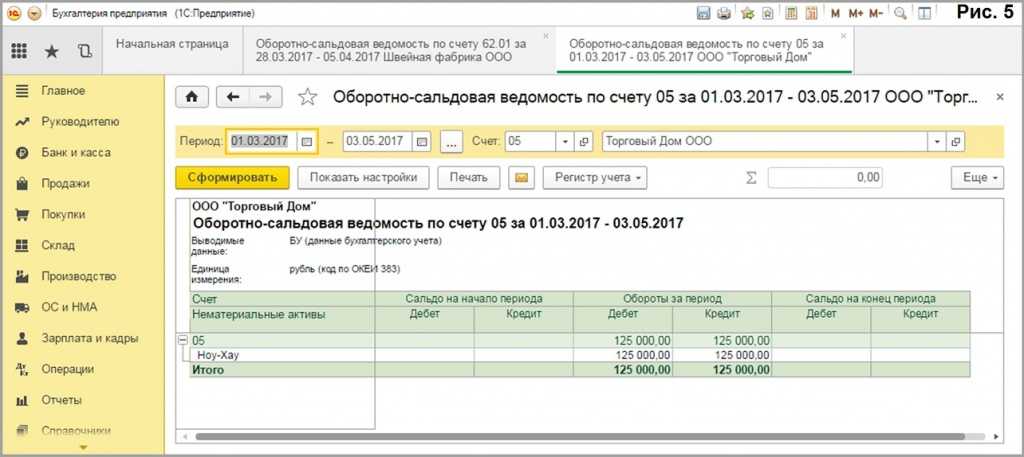This screenshot has height=457, width=1024.
Task: Add to favorites using star icon in title bar
Action: coord(748,13)
